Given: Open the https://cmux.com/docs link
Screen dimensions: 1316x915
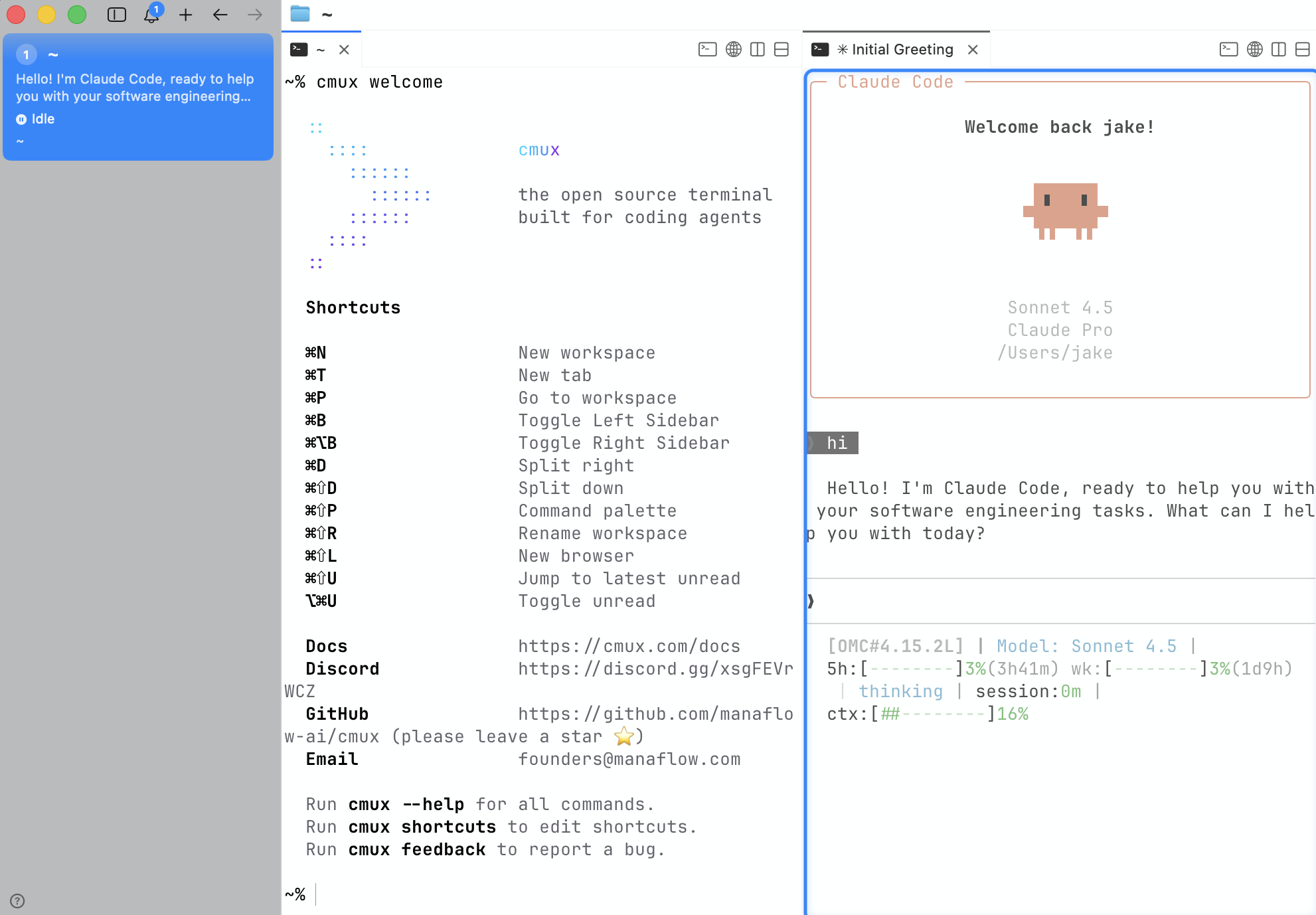Looking at the screenshot, I should click(629, 646).
